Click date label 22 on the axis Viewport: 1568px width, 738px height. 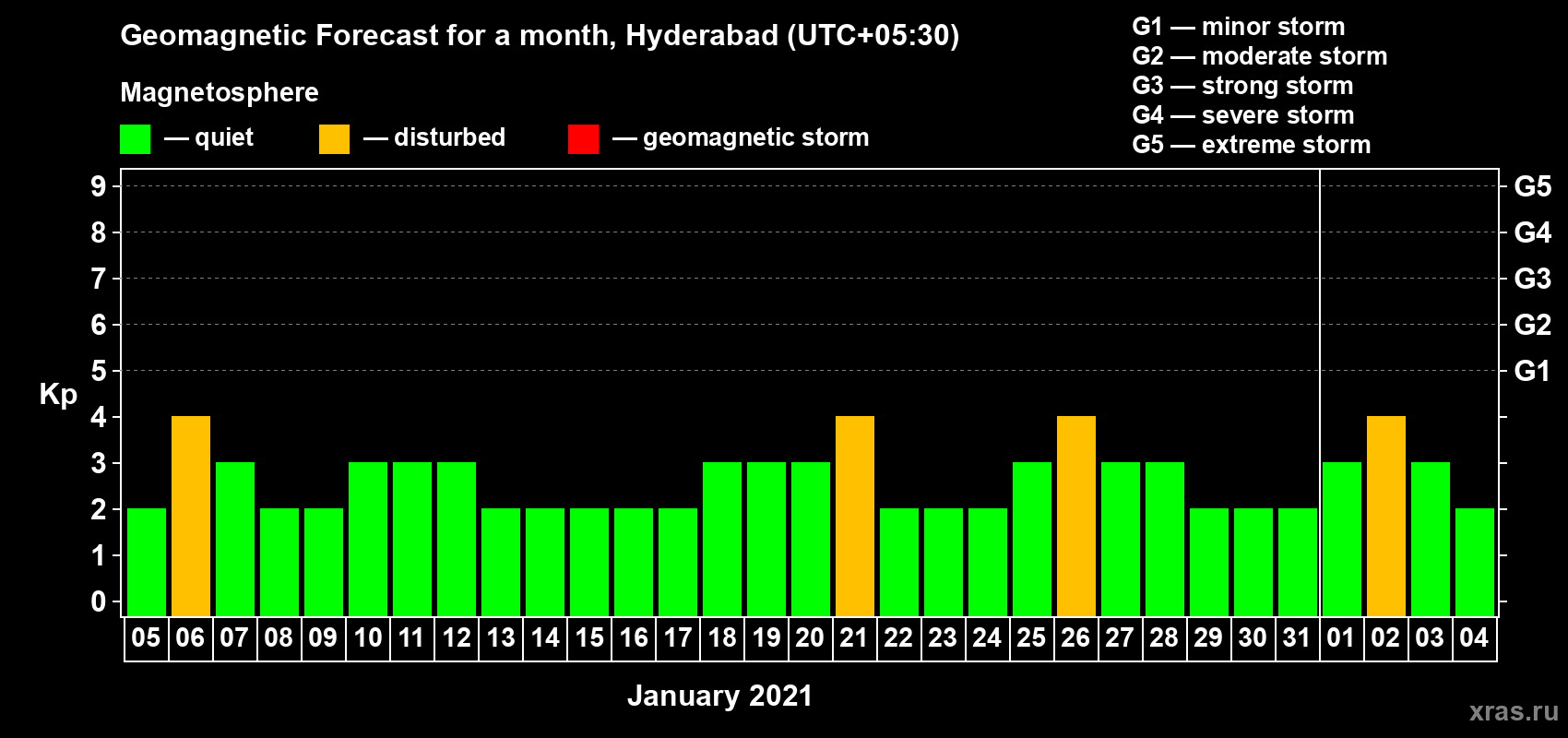pos(898,637)
